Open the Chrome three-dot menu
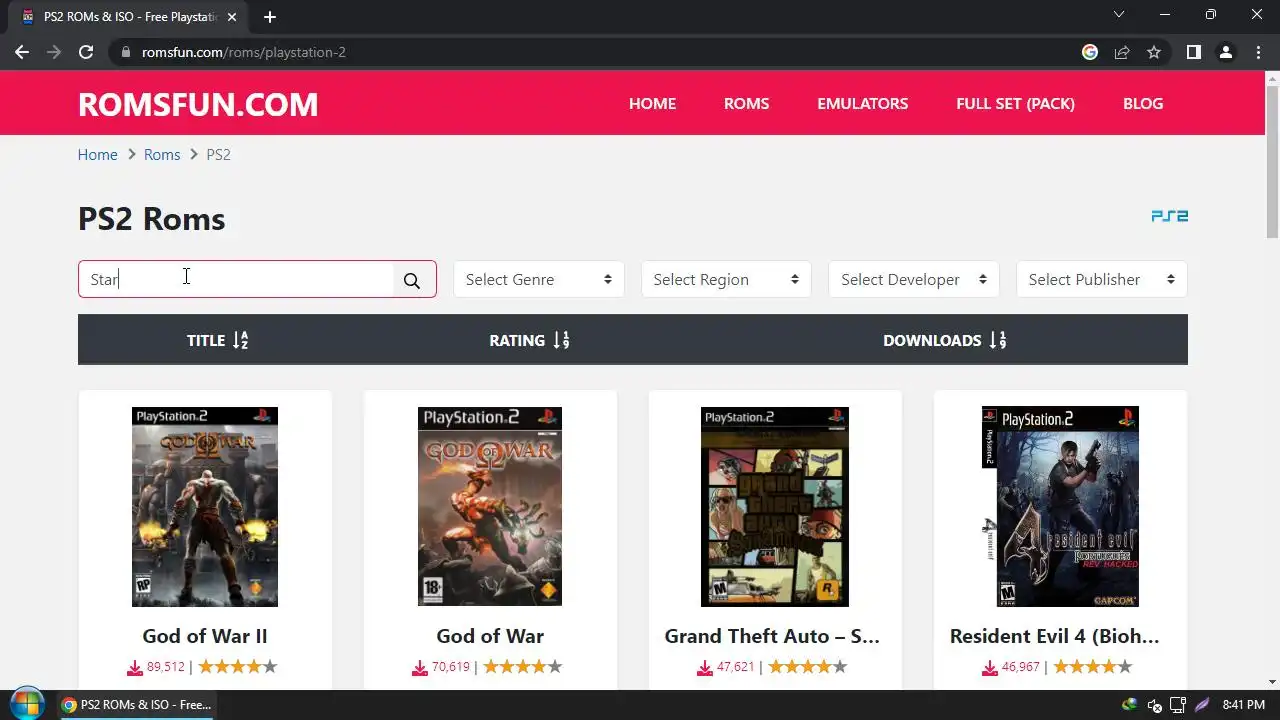Screen dimensions: 1280x720 1258,52
